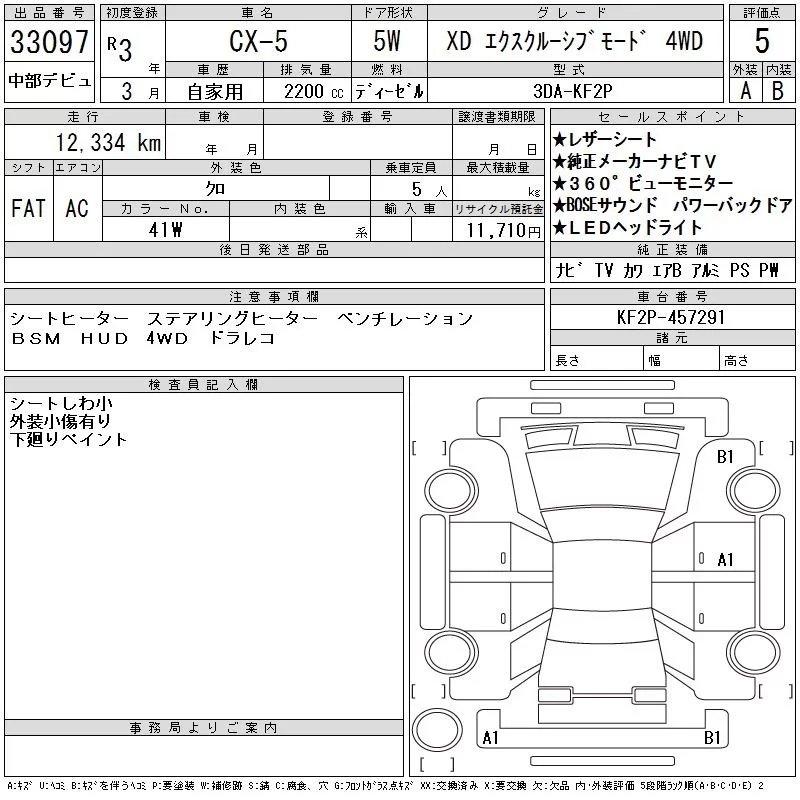Select the note "ベンチレーション"
The width and height of the screenshot is (800, 800).
coord(406,319)
